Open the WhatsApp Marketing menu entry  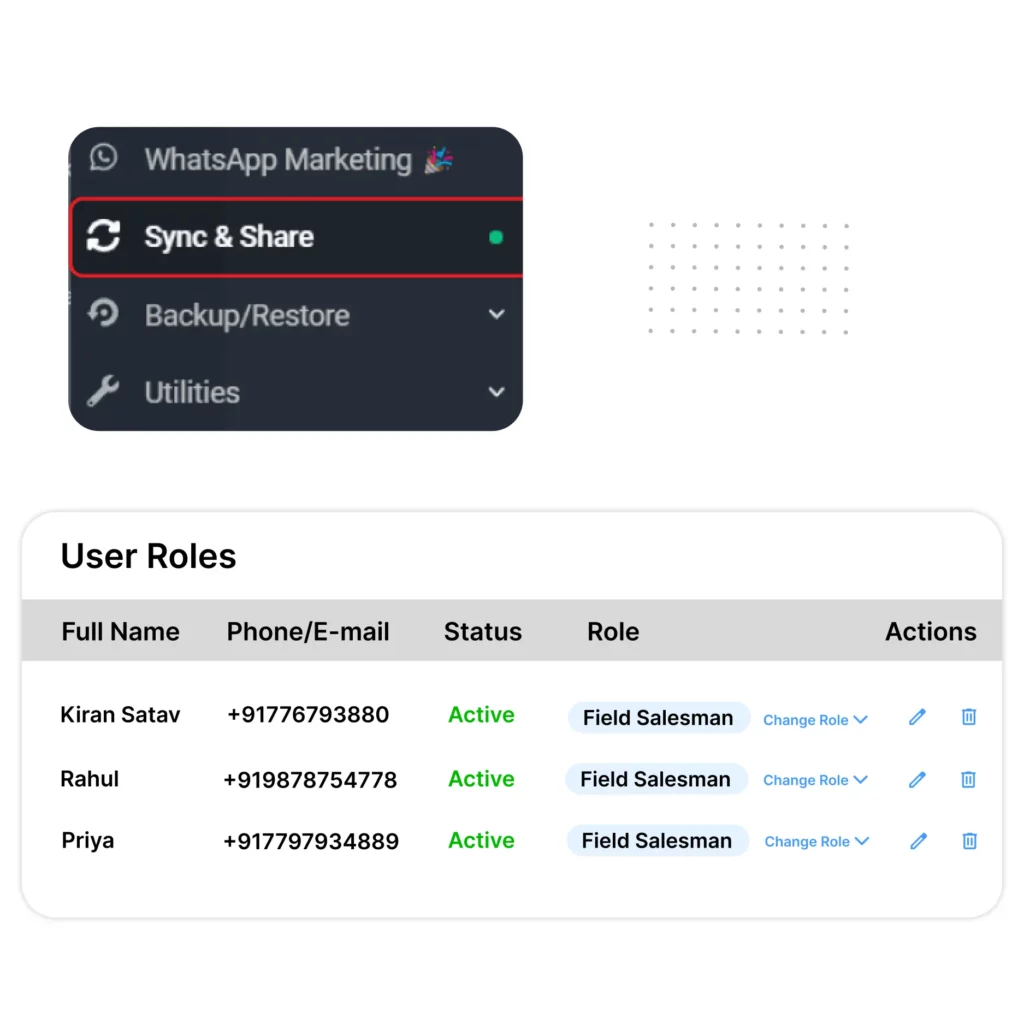point(277,159)
